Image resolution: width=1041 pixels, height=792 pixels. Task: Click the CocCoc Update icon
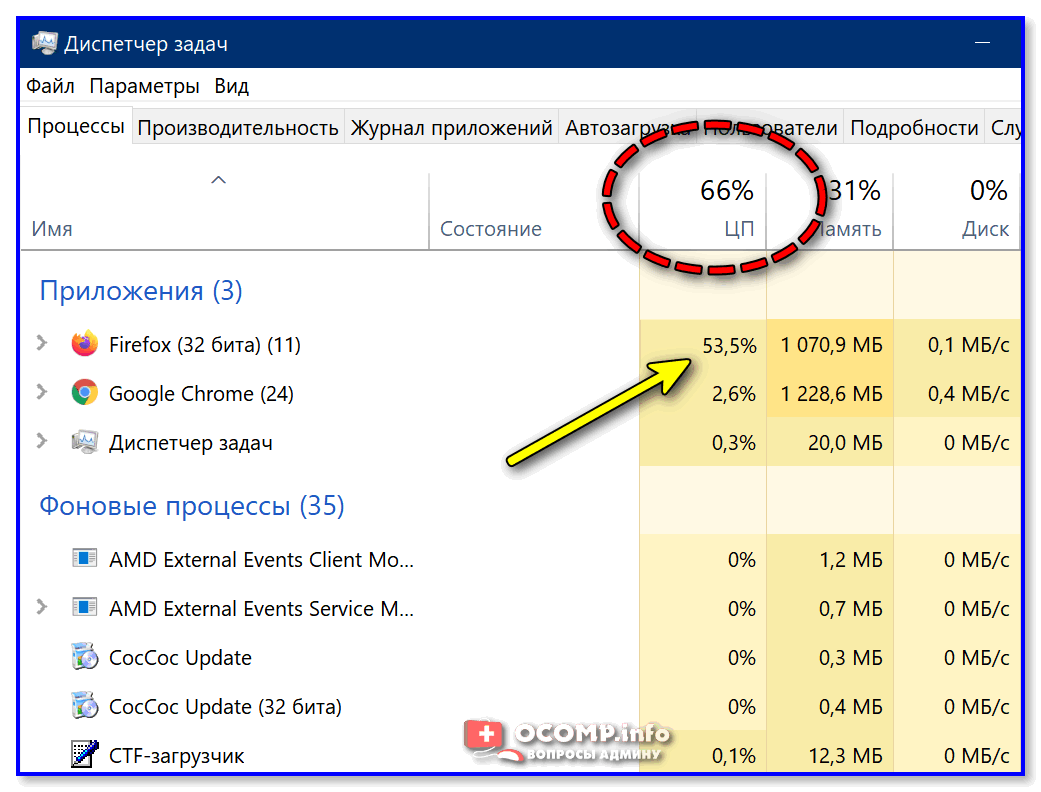(85, 658)
